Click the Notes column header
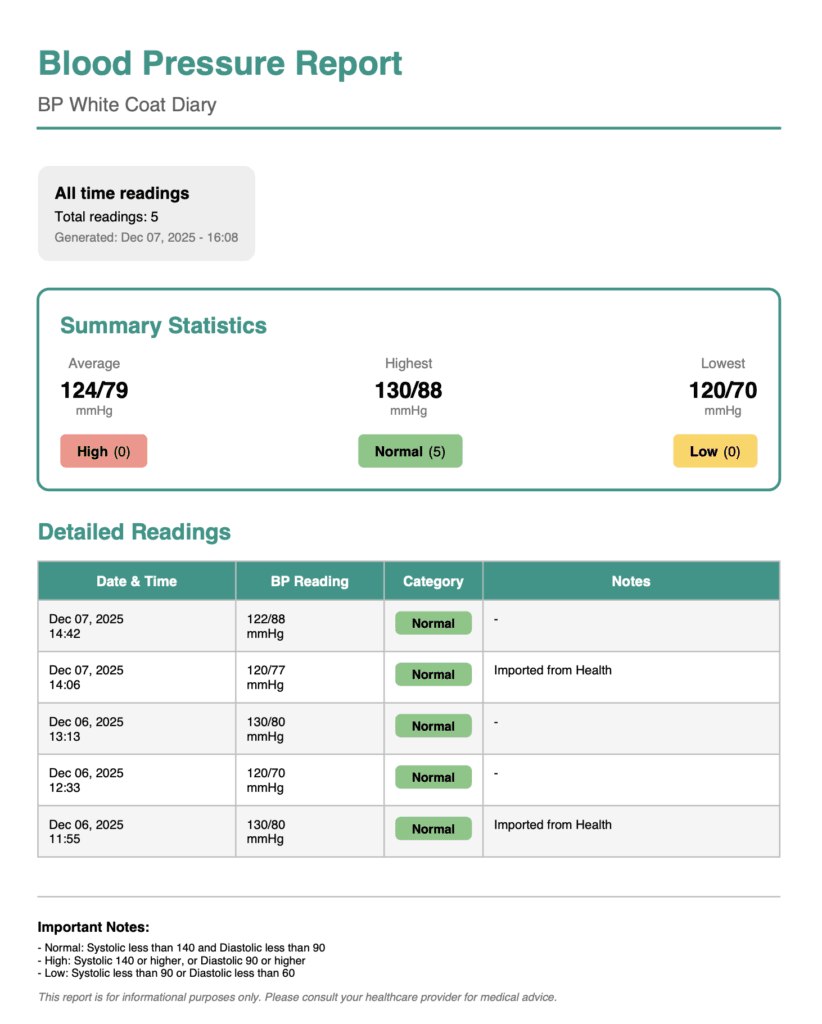Viewport: 822px width, 1024px height. pyautogui.click(x=631, y=581)
